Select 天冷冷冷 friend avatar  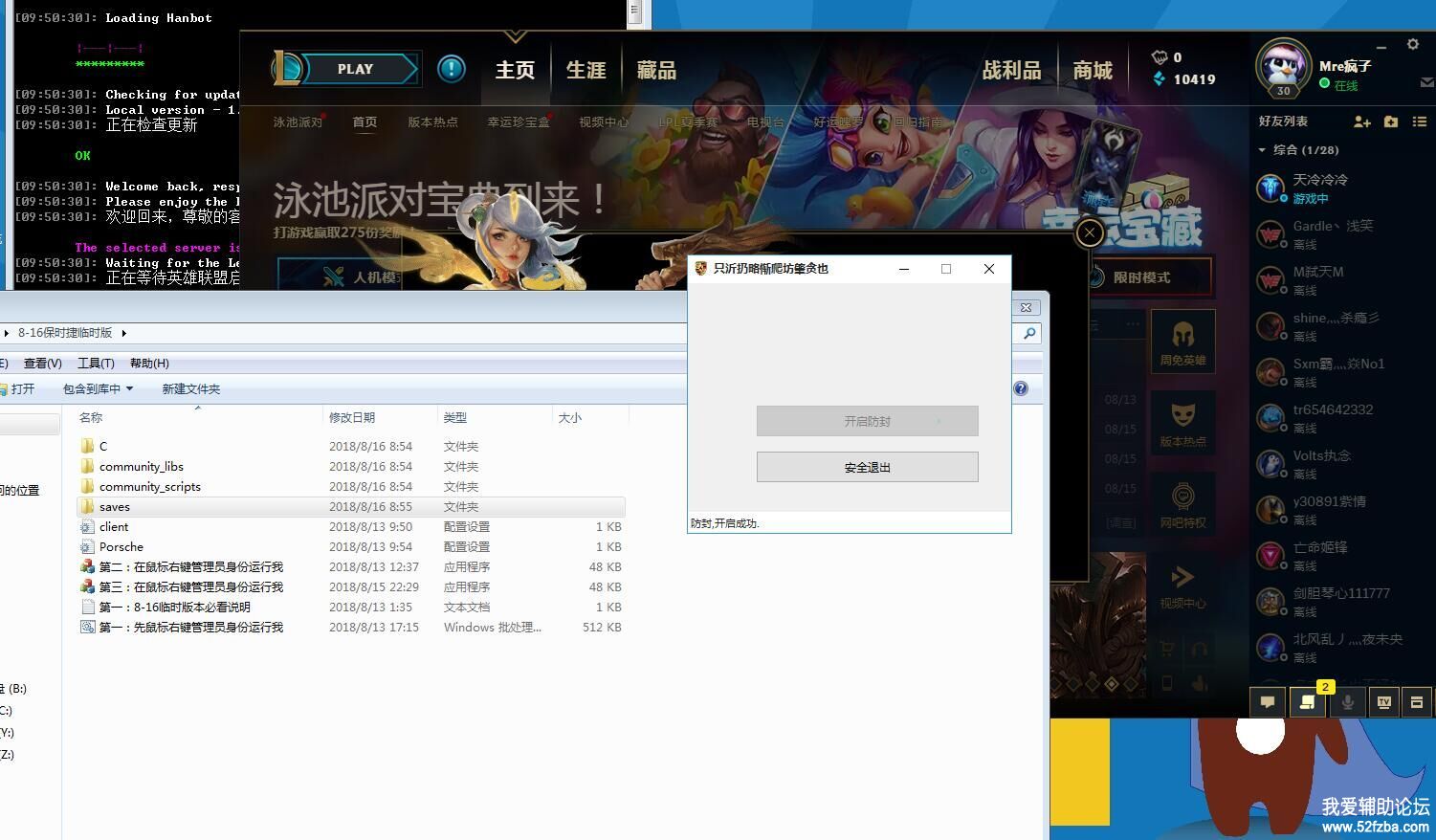tap(1270, 188)
